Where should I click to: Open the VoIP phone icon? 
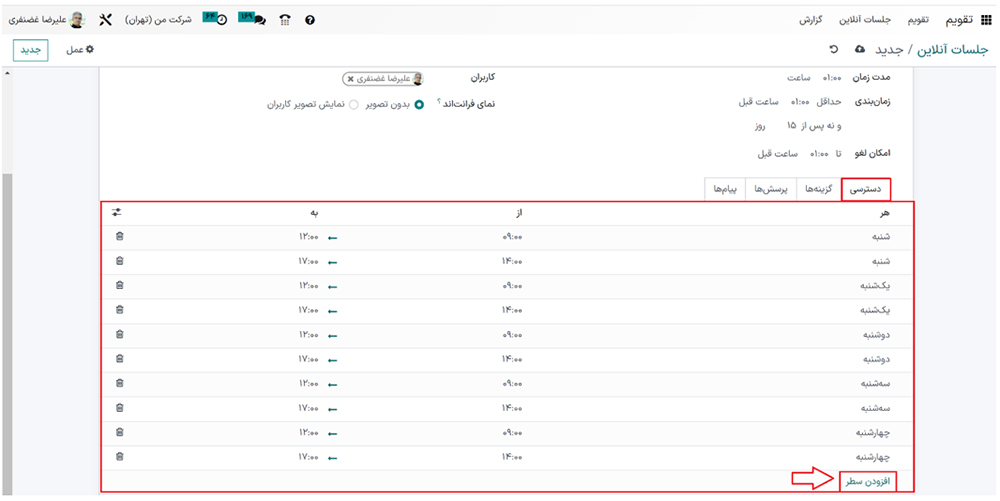pyautogui.click(x=285, y=20)
